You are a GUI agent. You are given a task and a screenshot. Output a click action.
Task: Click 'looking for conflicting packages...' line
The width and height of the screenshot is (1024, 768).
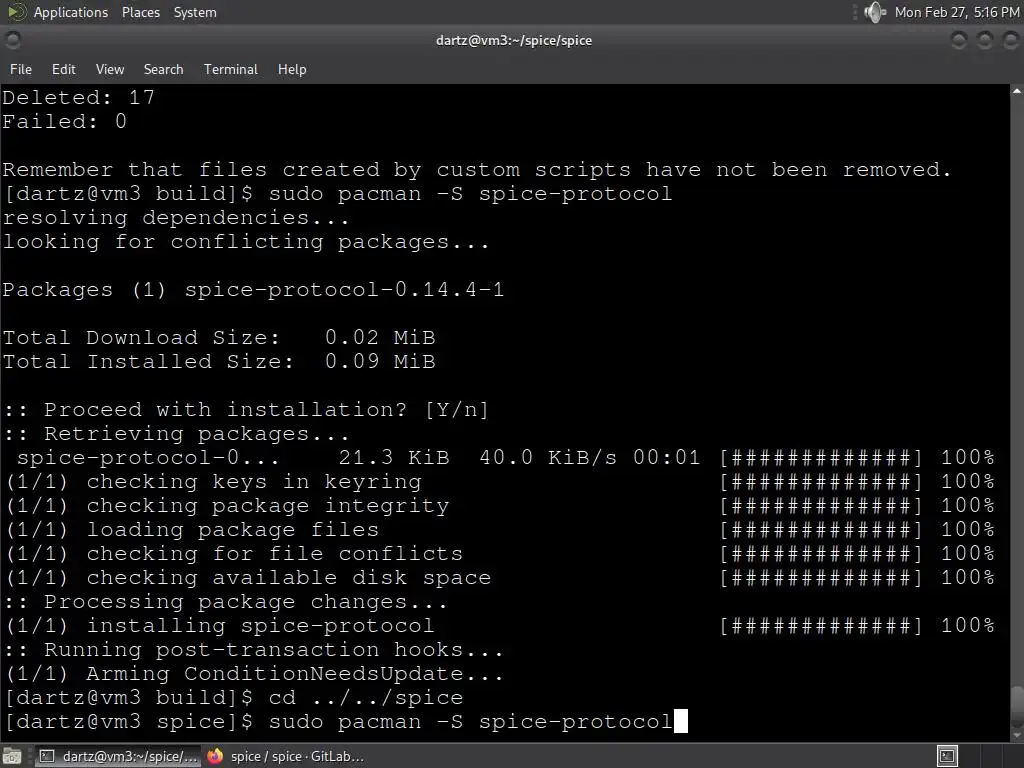pyautogui.click(x=246, y=242)
